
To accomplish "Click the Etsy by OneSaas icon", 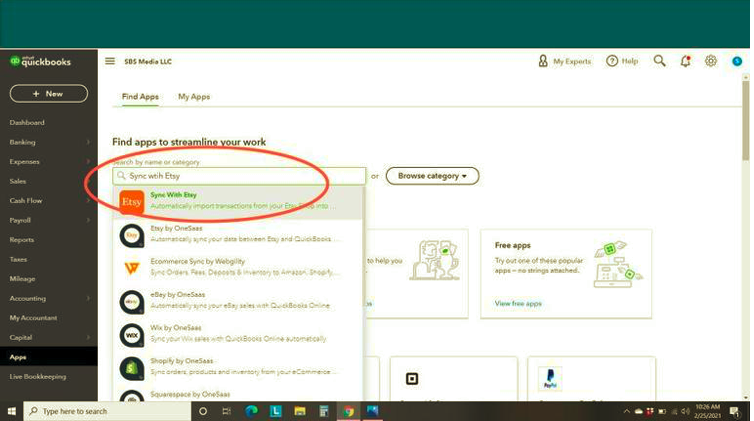I will pos(132,235).
